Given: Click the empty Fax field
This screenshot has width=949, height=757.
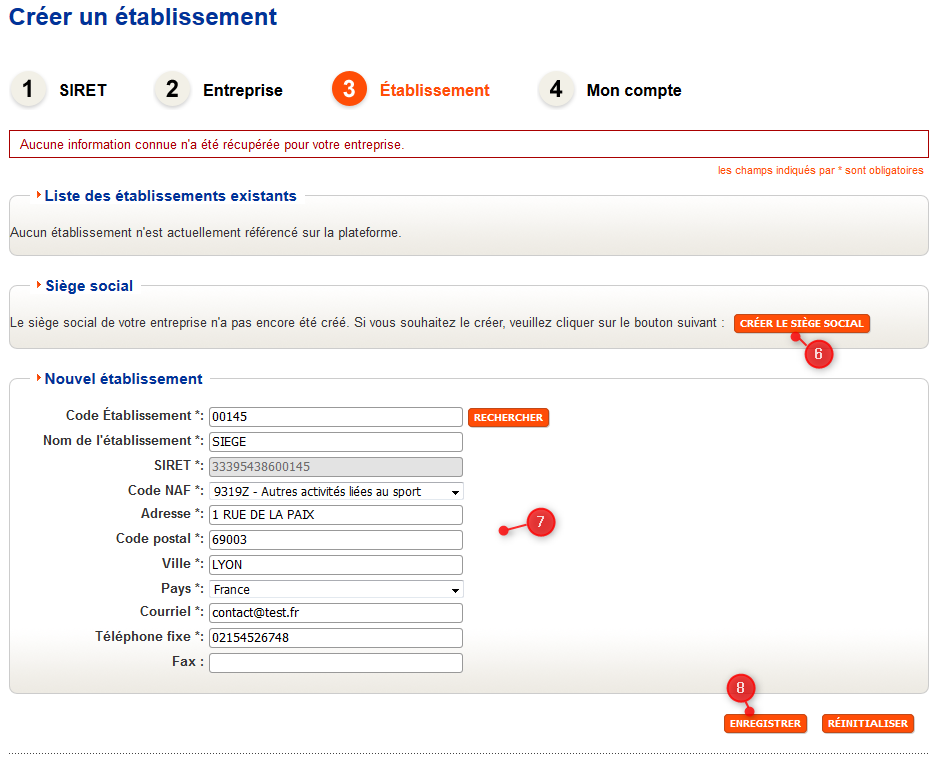Looking at the screenshot, I should pyautogui.click(x=336, y=662).
